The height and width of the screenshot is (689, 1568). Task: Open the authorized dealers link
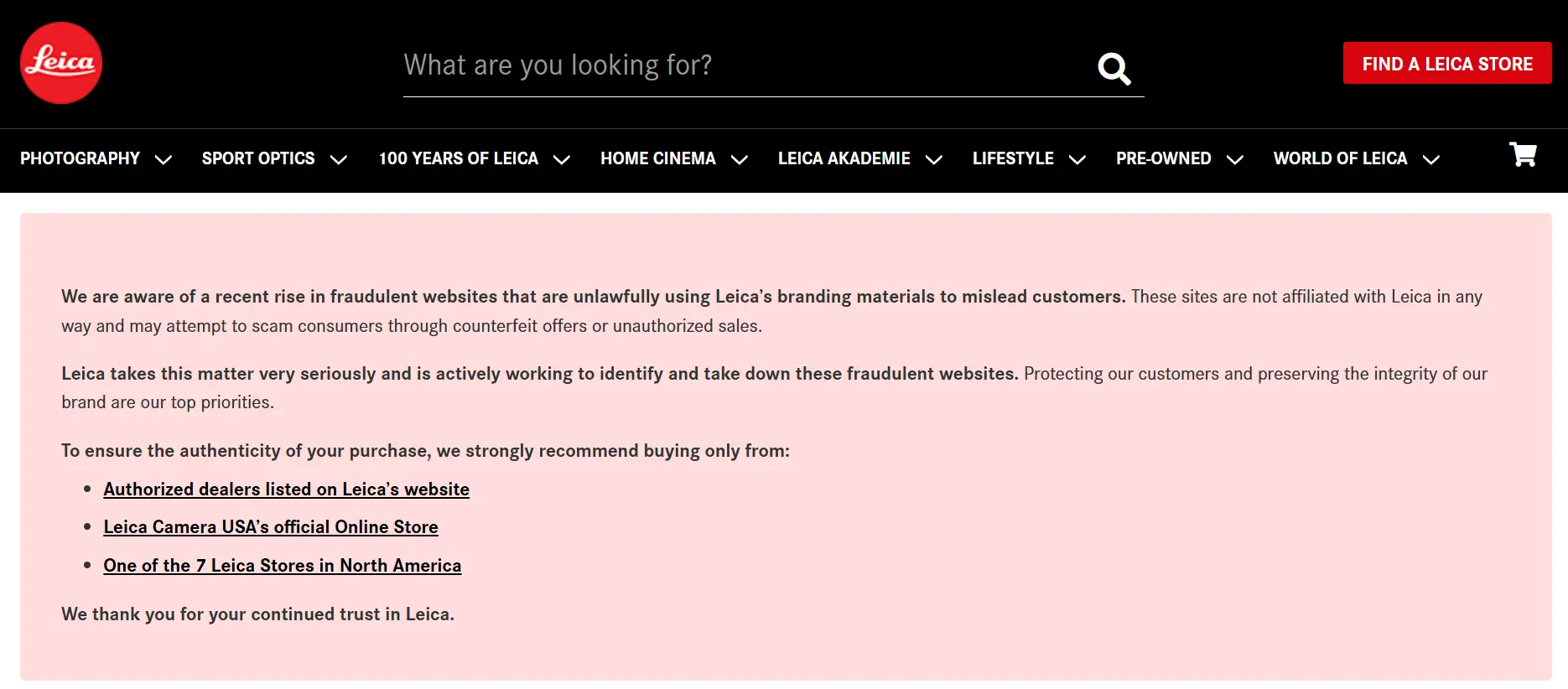tap(286, 490)
